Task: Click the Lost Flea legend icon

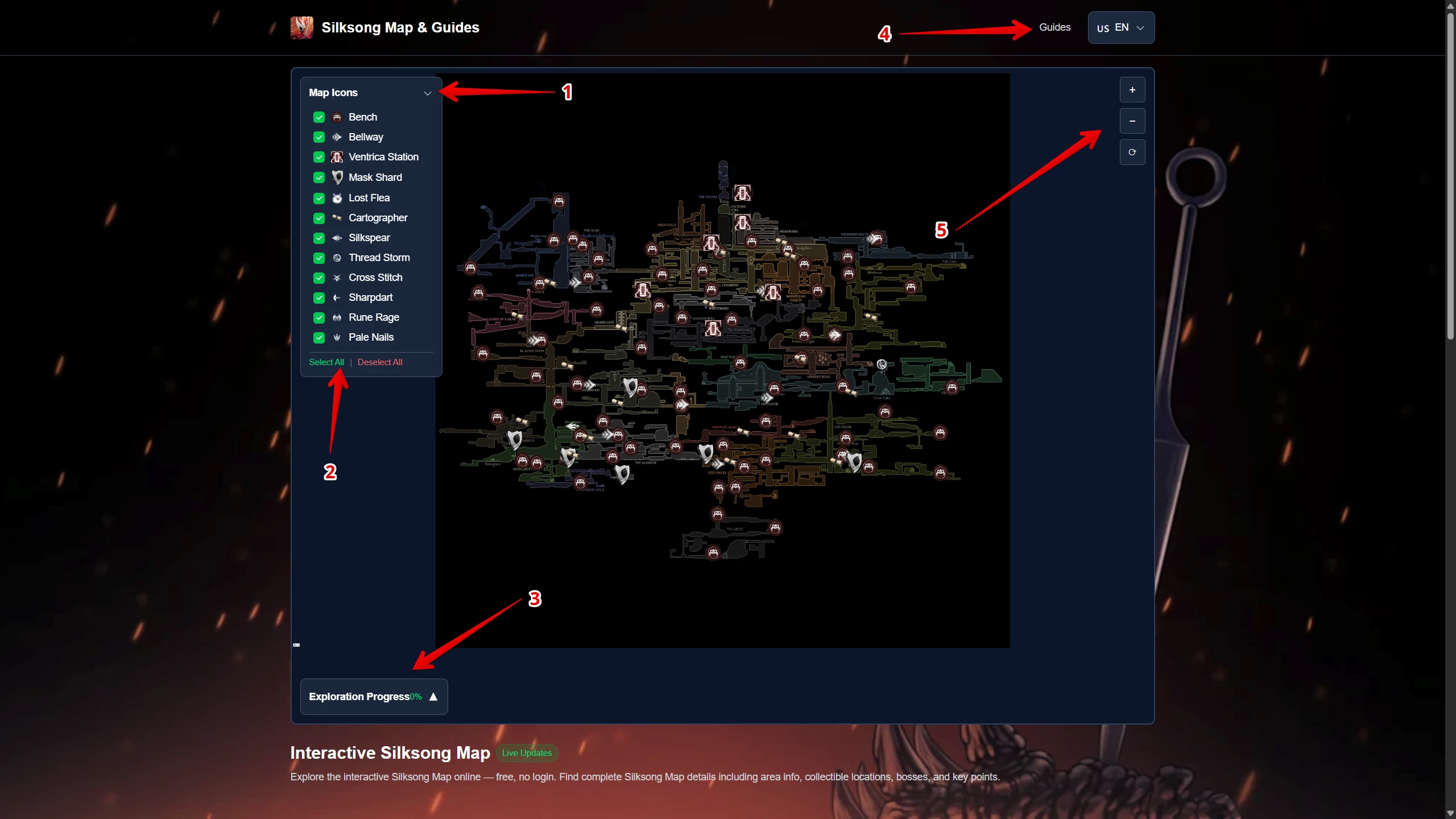Action: click(x=337, y=198)
